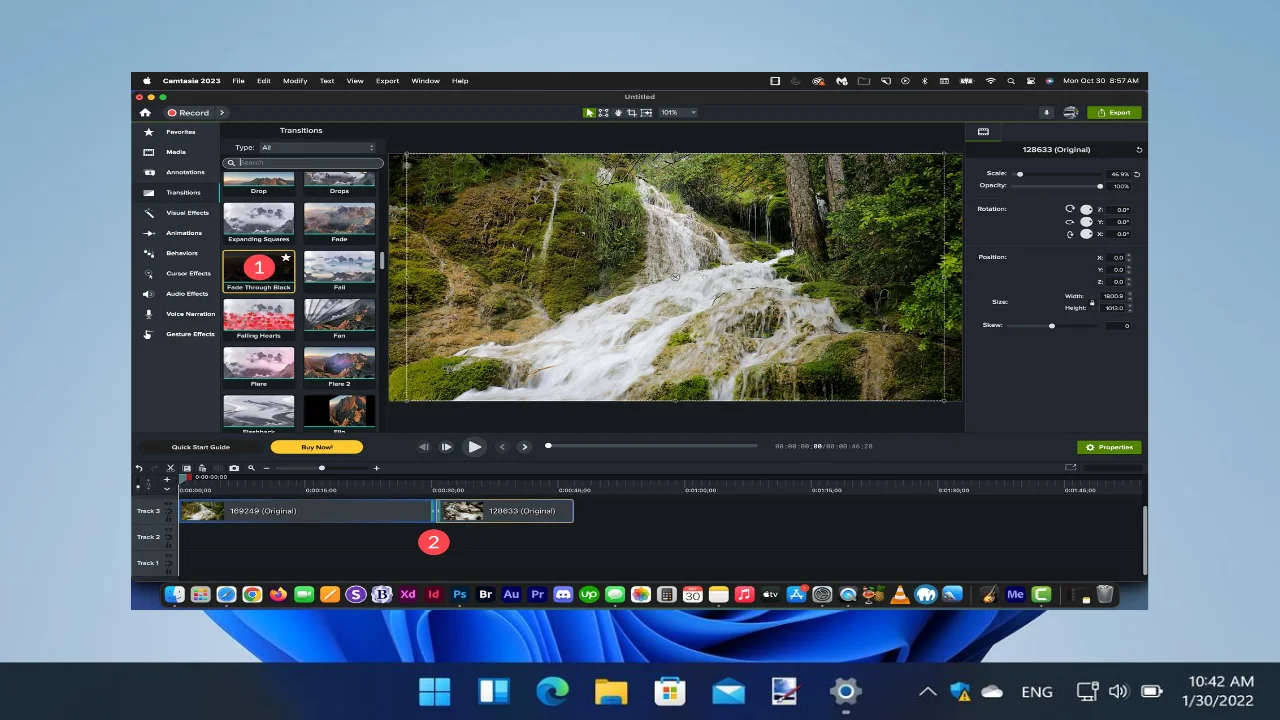Open Premiere Pro from the macOS dock
Viewport: 1280px width, 720px height.
pyautogui.click(x=537, y=594)
